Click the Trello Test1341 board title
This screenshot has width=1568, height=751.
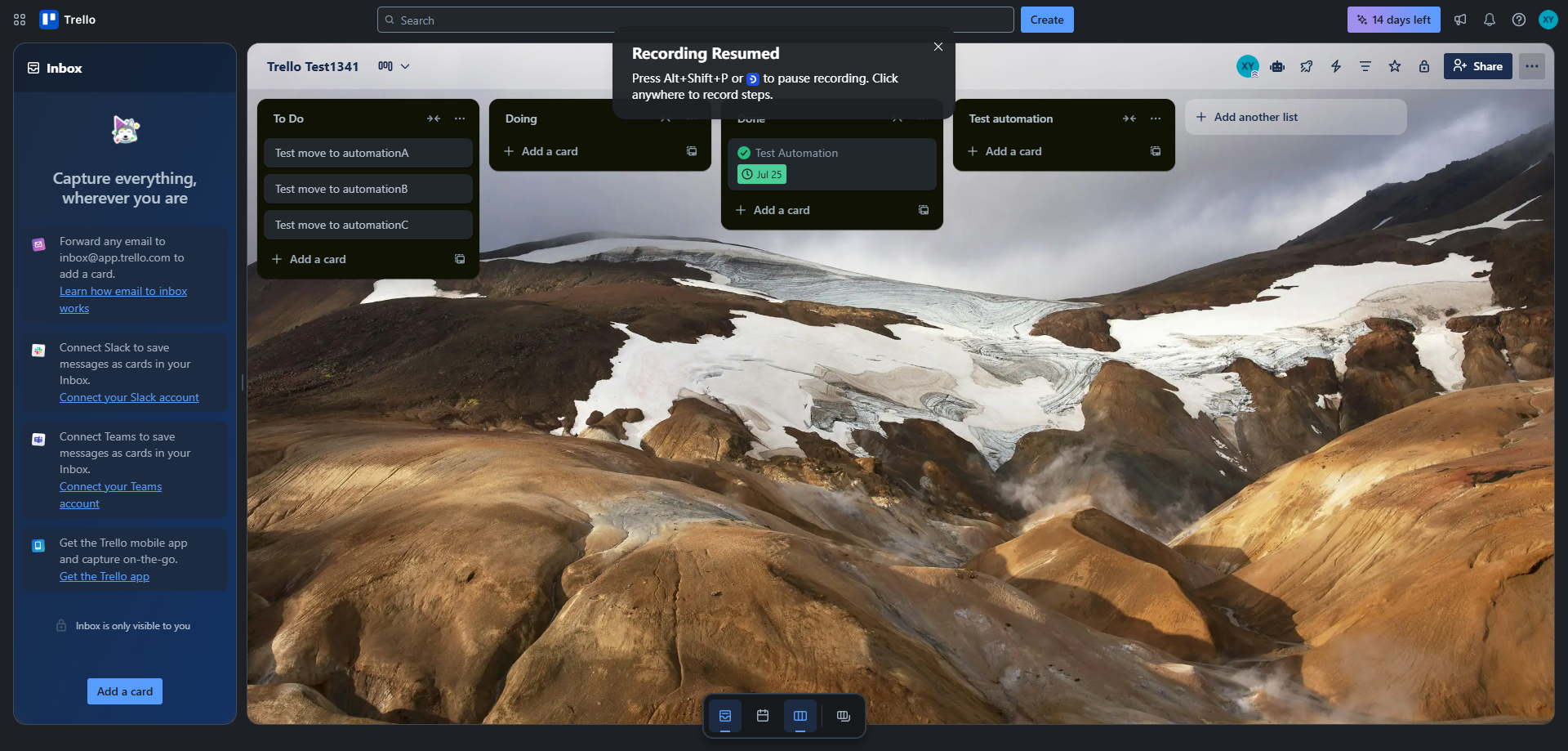point(313,66)
